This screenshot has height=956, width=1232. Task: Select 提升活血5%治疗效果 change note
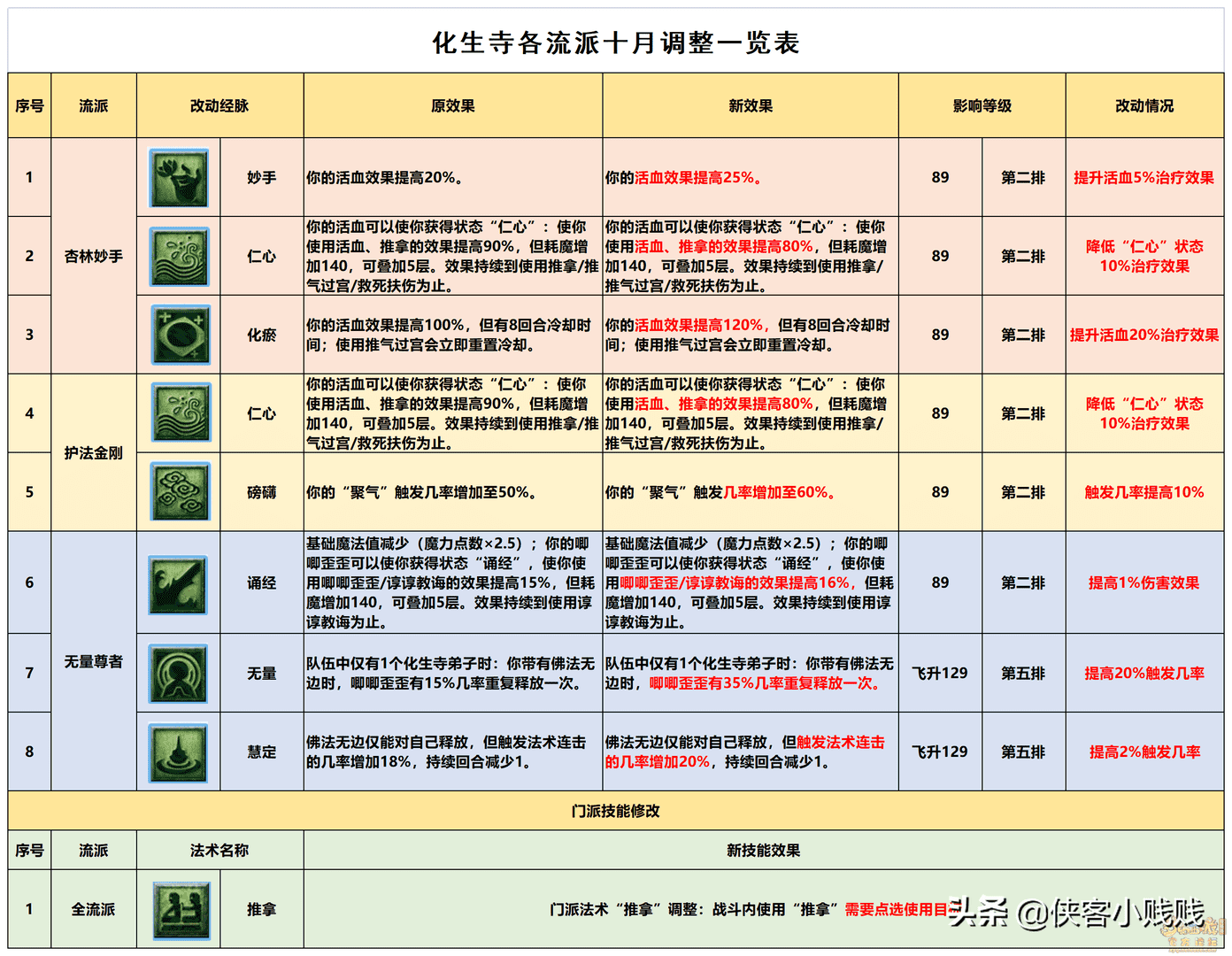pyautogui.click(x=1144, y=177)
